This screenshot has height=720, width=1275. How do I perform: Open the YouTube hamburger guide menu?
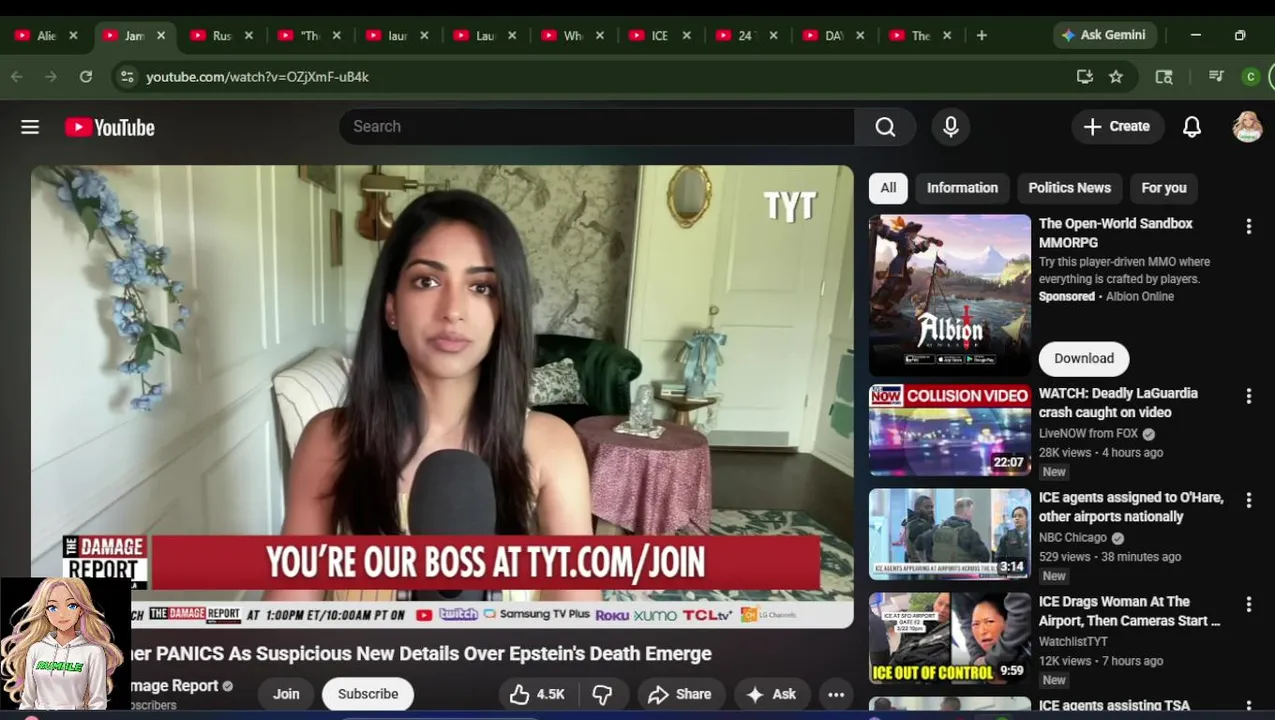click(30, 127)
